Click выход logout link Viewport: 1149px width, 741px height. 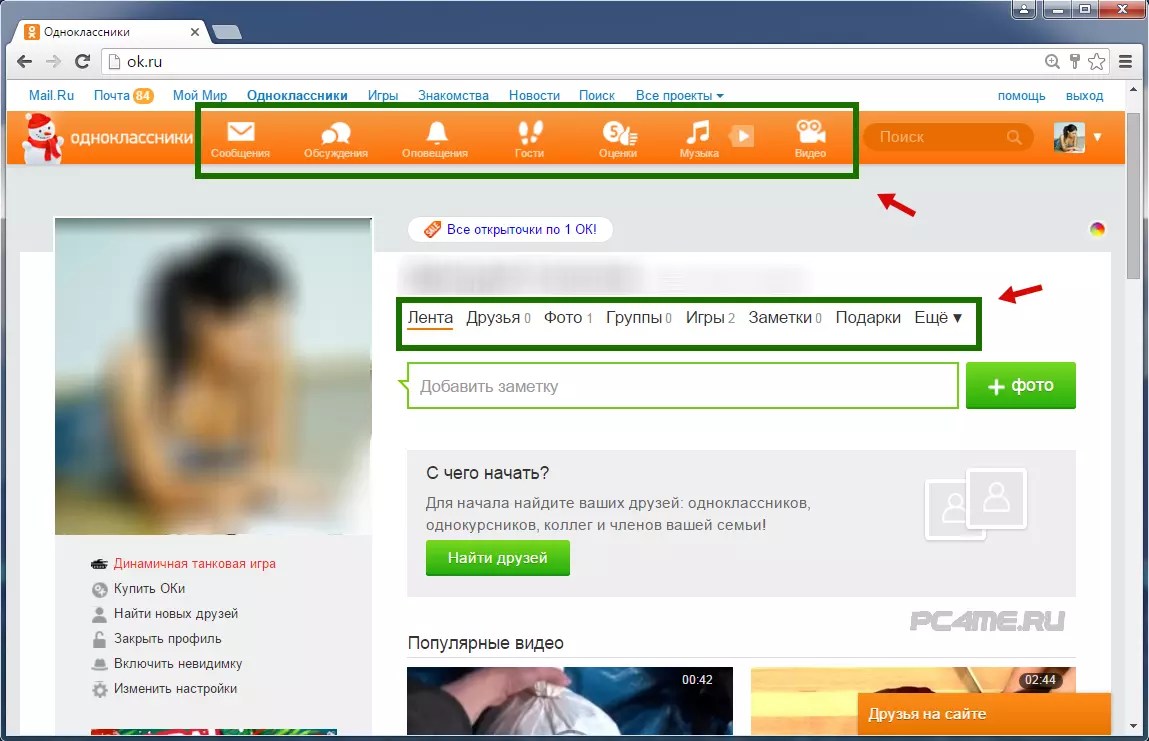click(1085, 96)
